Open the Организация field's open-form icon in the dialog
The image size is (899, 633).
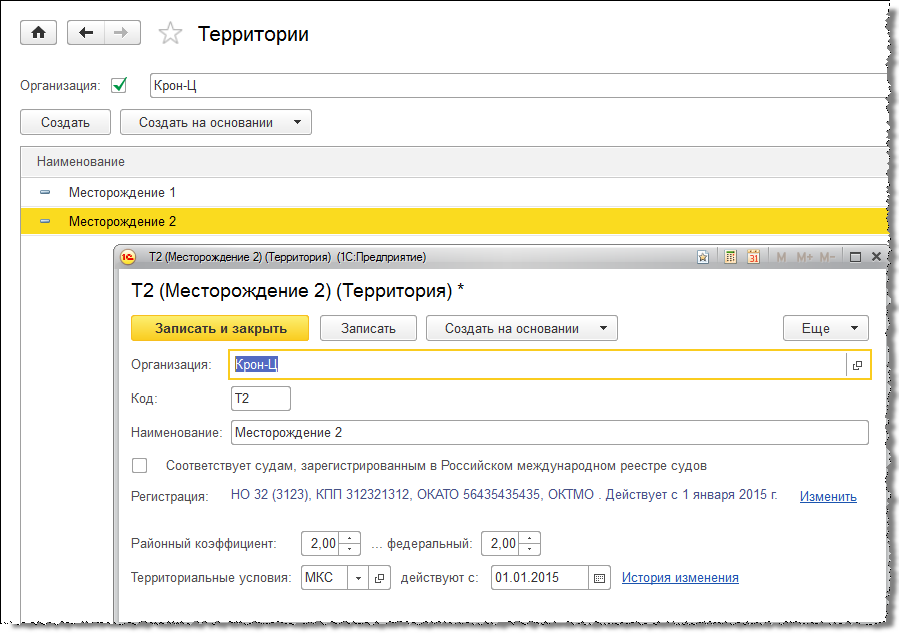(858, 366)
